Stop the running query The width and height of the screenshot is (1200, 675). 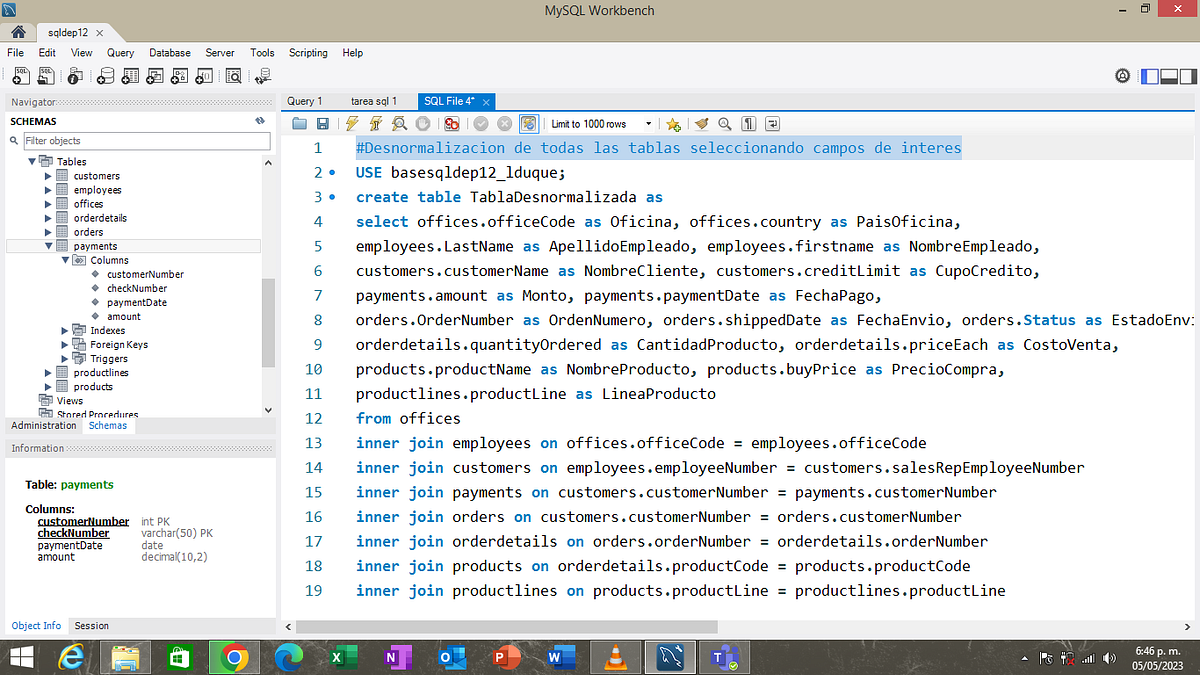pos(422,124)
